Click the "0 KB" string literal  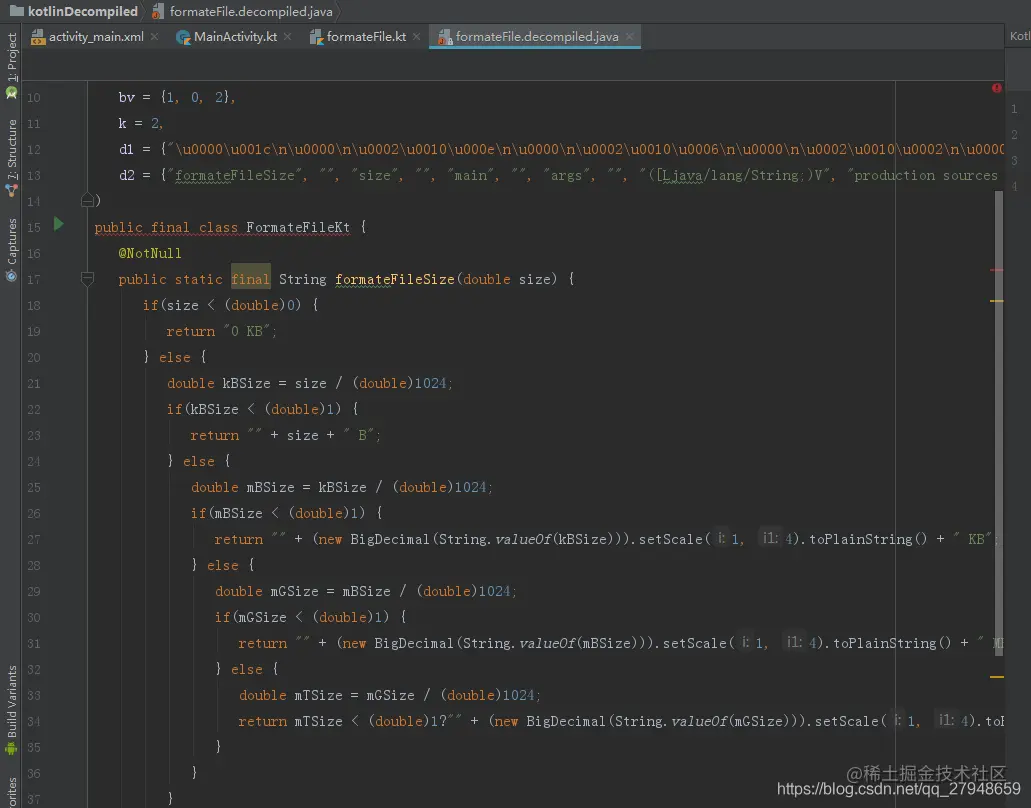click(247, 331)
